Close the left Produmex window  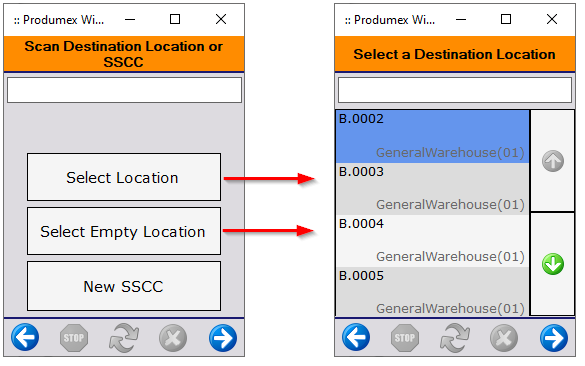point(221,19)
